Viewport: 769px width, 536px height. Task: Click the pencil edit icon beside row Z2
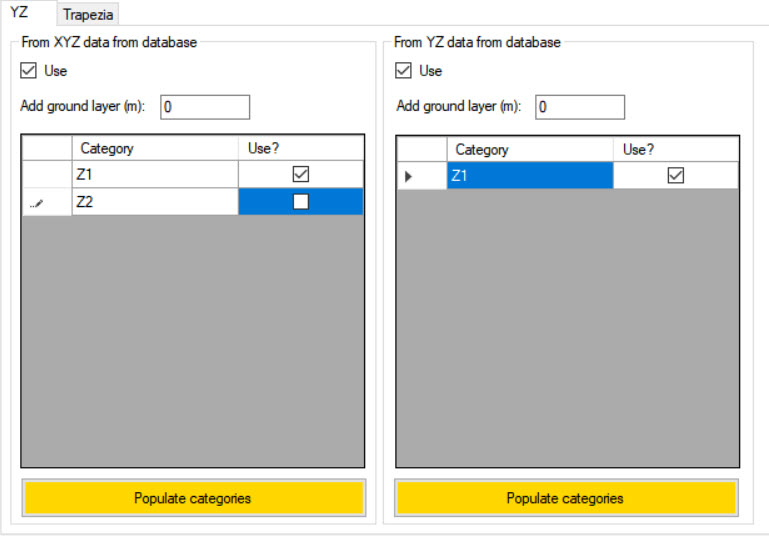coord(37,202)
